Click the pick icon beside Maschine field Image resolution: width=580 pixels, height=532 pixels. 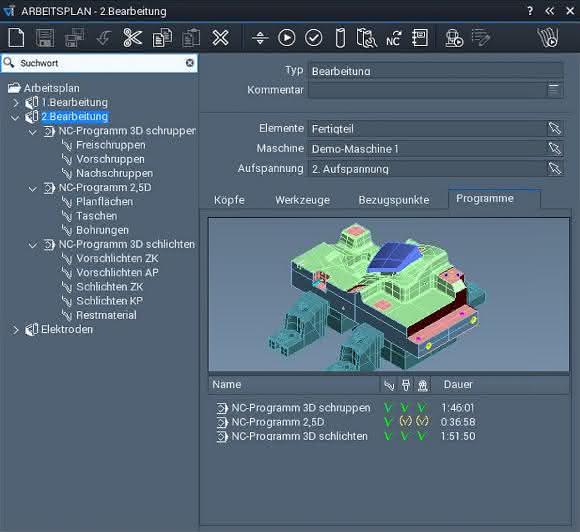tap(555, 148)
